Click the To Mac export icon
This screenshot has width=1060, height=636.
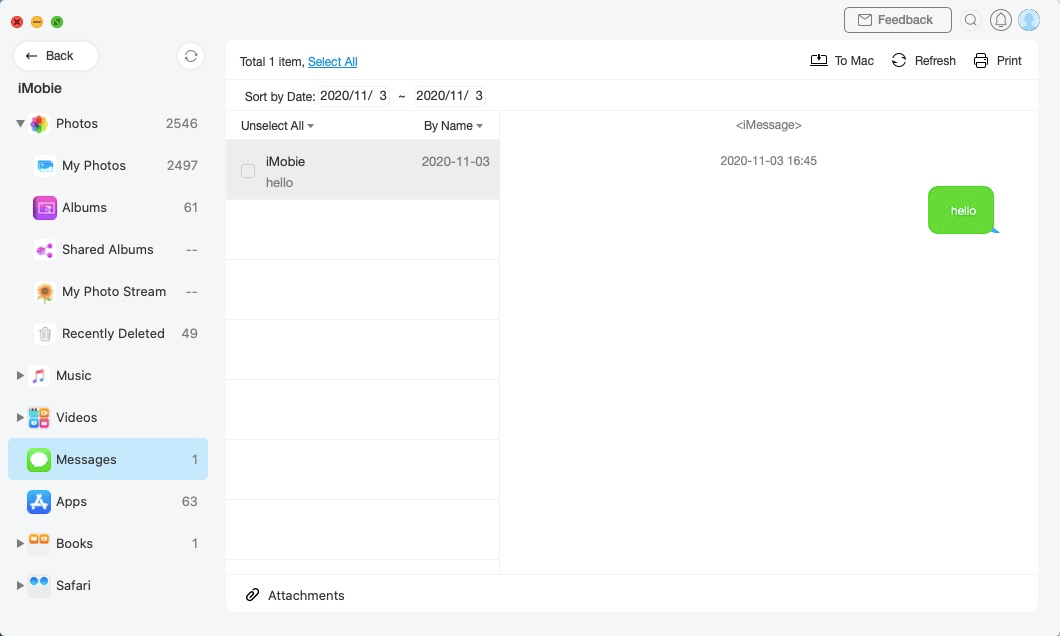[819, 60]
